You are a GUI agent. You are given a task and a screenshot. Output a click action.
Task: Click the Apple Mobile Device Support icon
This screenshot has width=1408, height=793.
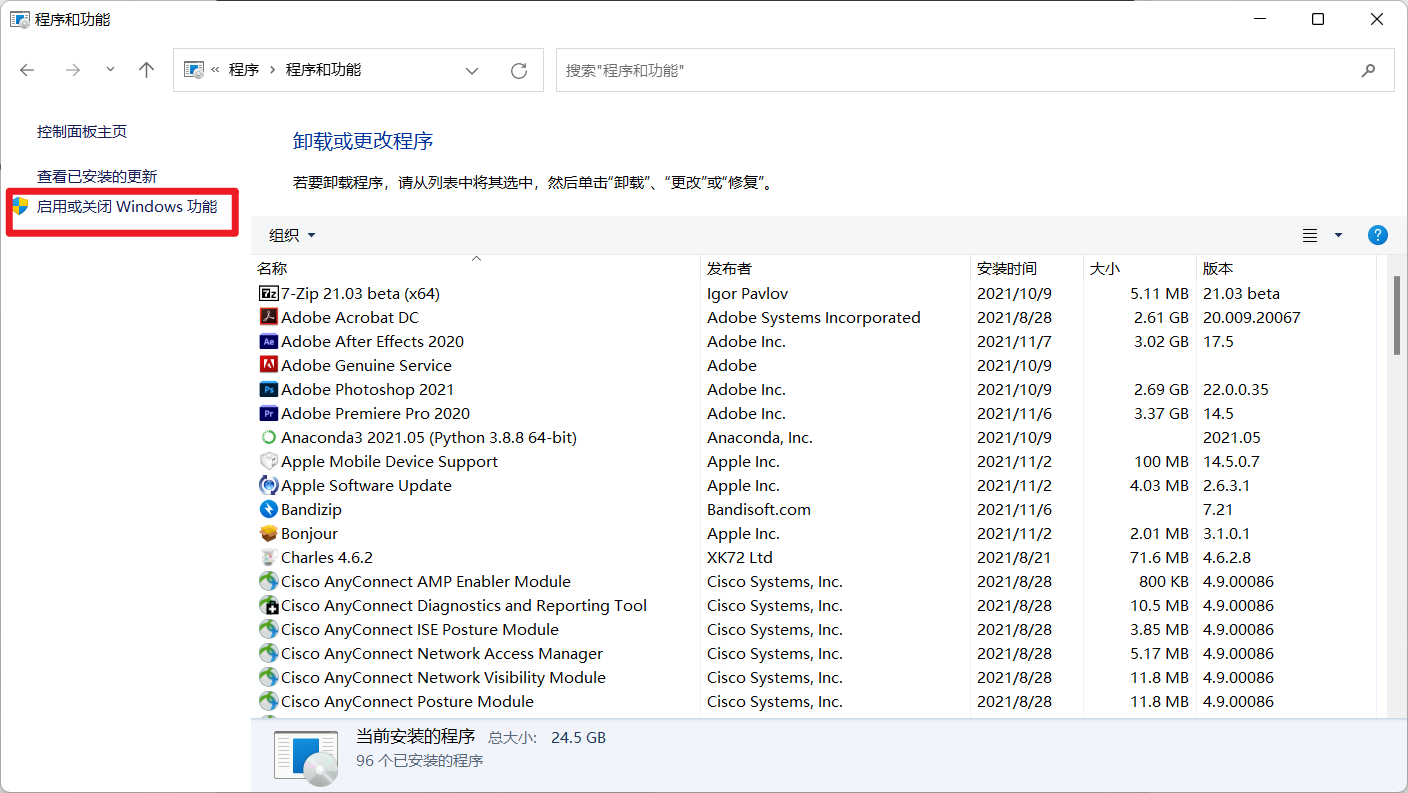(x=268, y=462)
